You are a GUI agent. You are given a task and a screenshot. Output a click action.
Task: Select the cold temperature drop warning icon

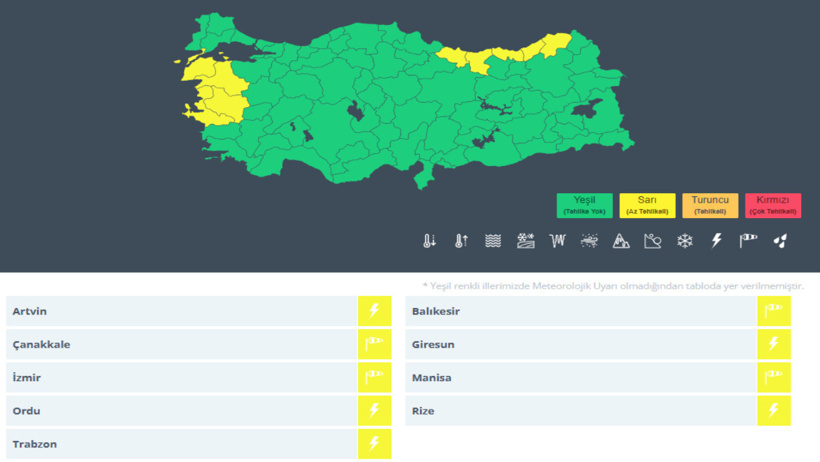point(429,241)
